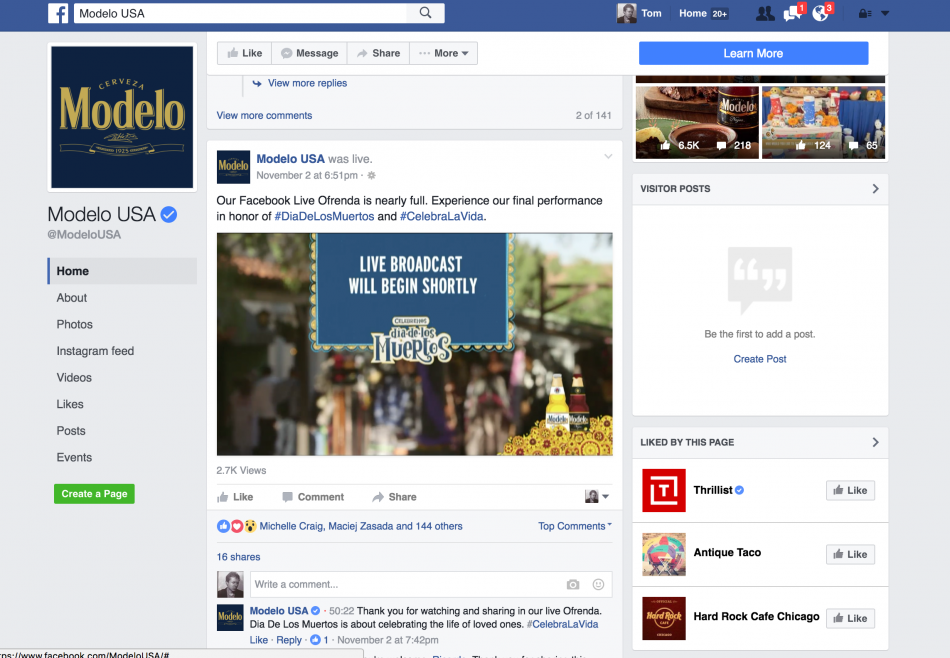Open the ofrenda photo with 124 likes
This screenshot has height=658, width=950.
(823, 122)
